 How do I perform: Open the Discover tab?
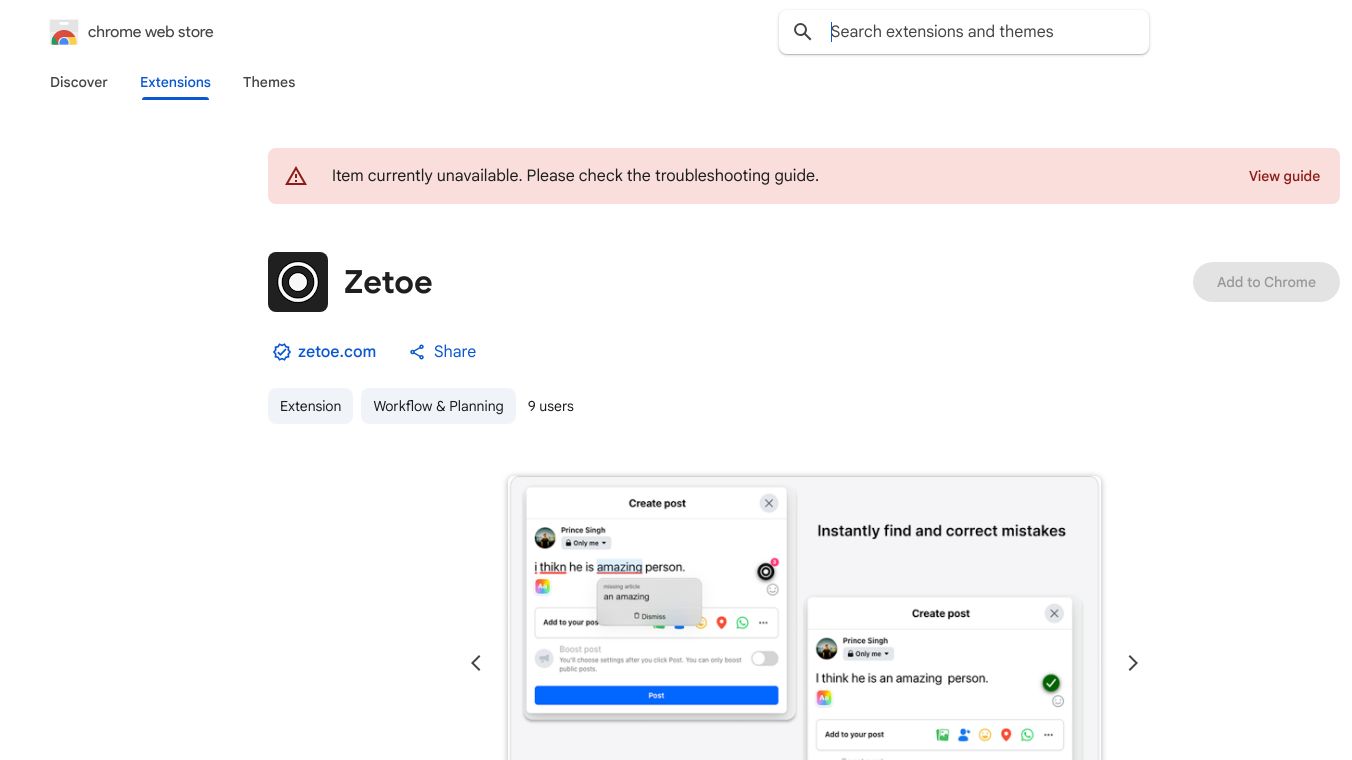click(x=79, y=82)
